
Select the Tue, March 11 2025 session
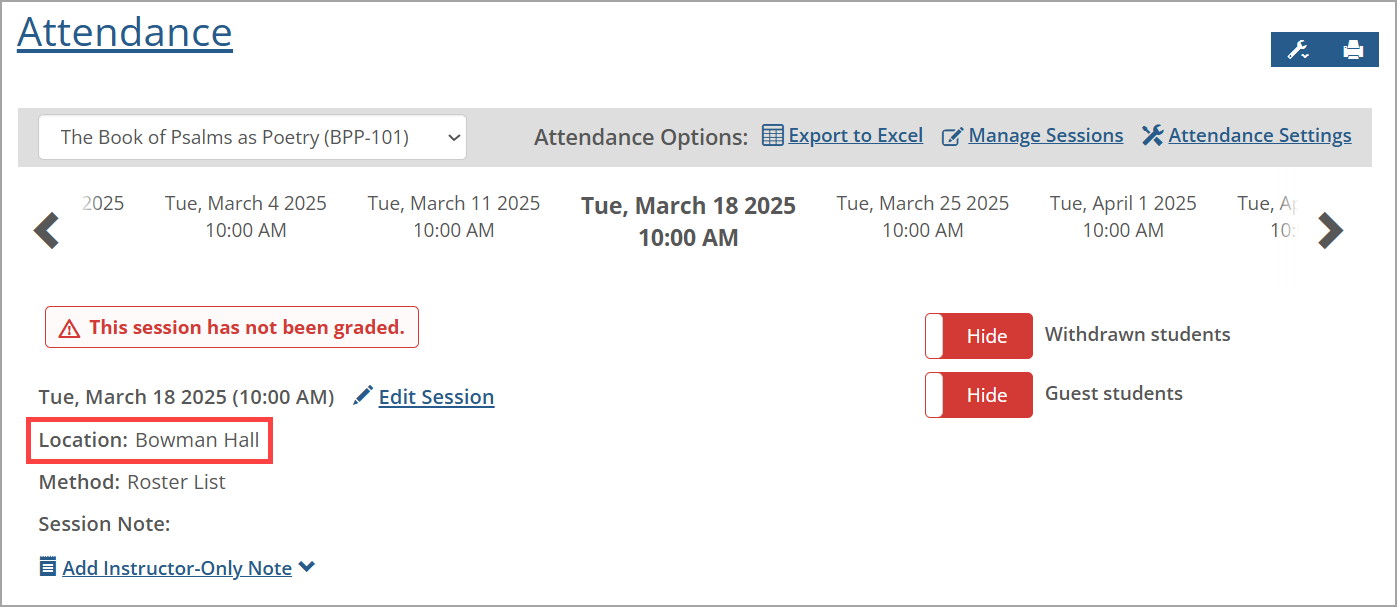tap(453, 217)
